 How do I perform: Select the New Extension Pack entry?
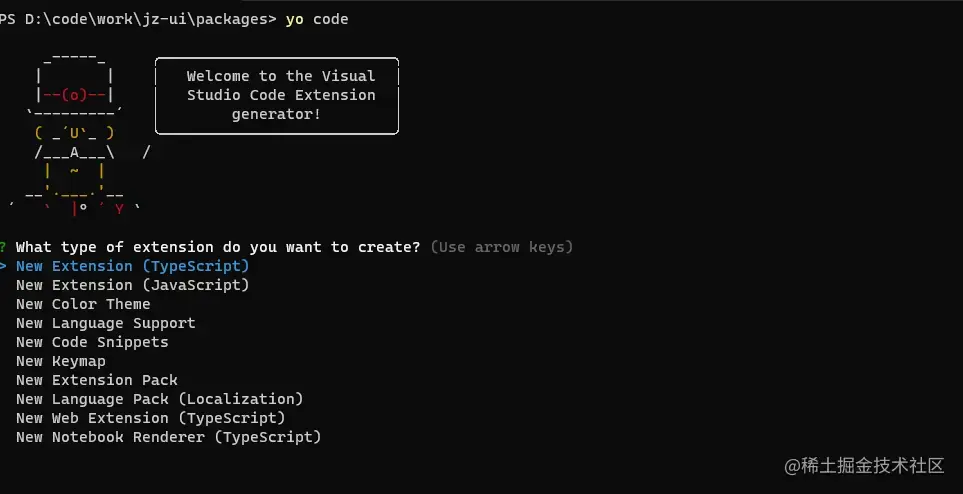[x=96, y=380]
